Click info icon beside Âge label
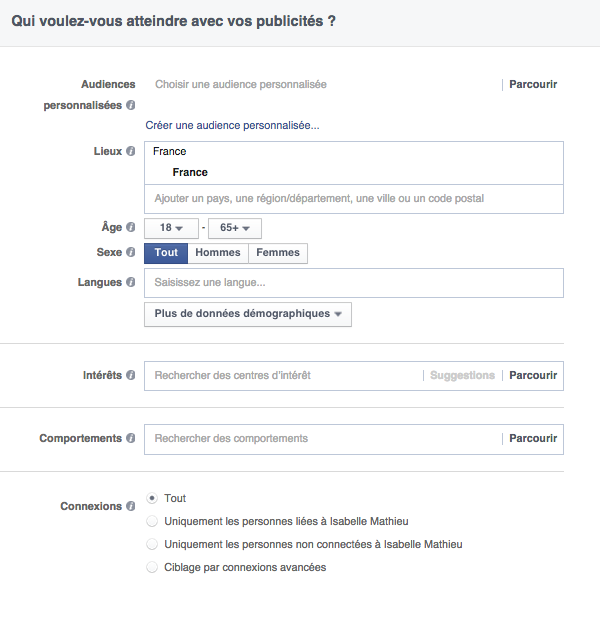The width and height of the screenshot is (600, 619). point(131,228)
